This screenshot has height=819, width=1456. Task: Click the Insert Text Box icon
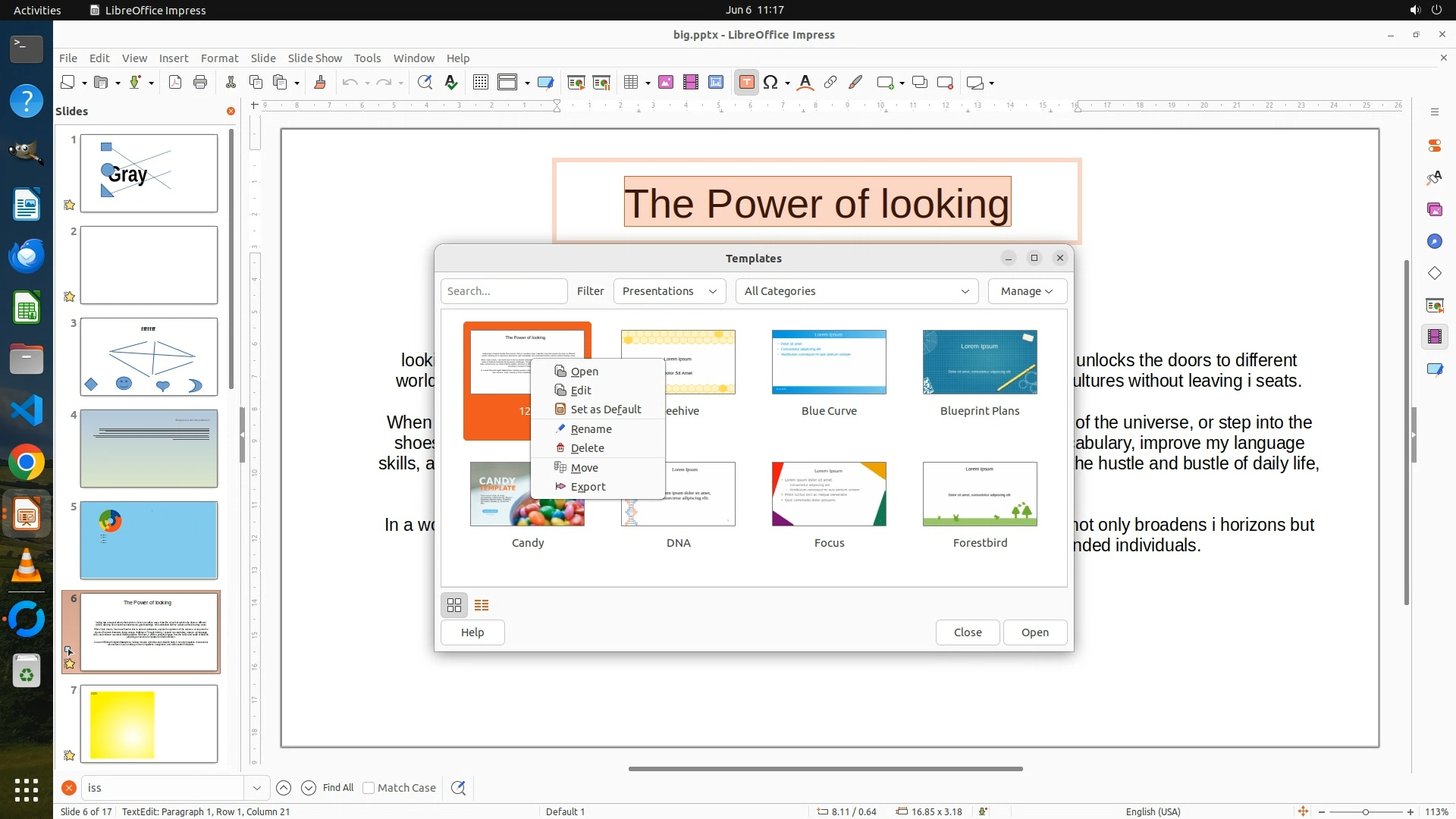[x=746, y=83]
